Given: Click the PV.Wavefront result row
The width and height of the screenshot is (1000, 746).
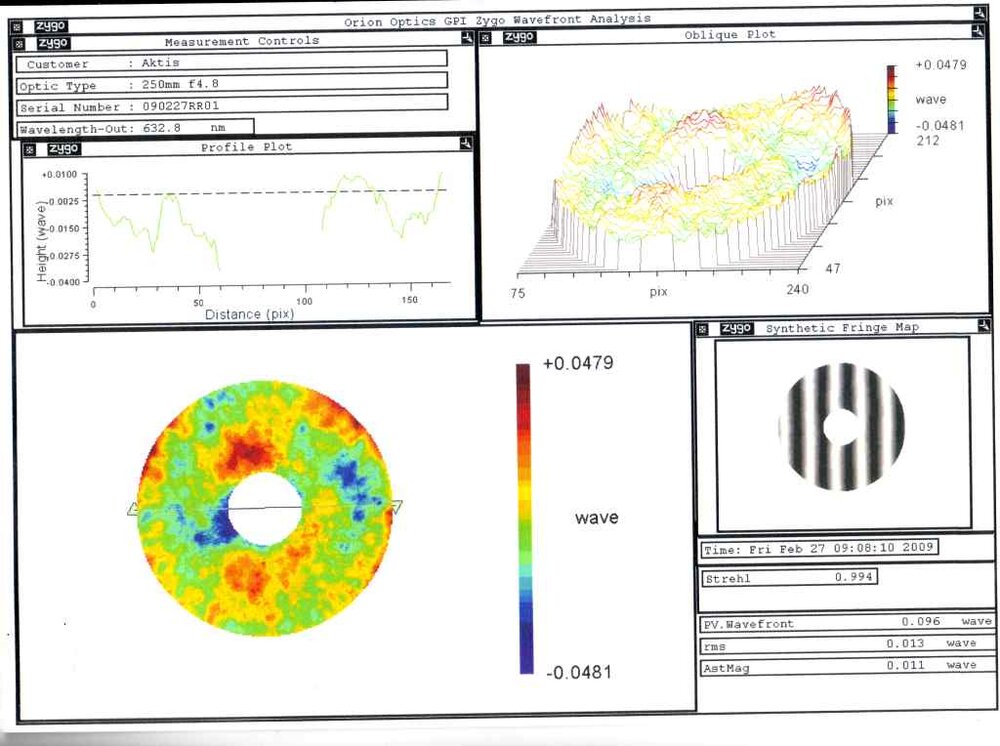Looking at the screenshot, I should [x=846, y=623].
